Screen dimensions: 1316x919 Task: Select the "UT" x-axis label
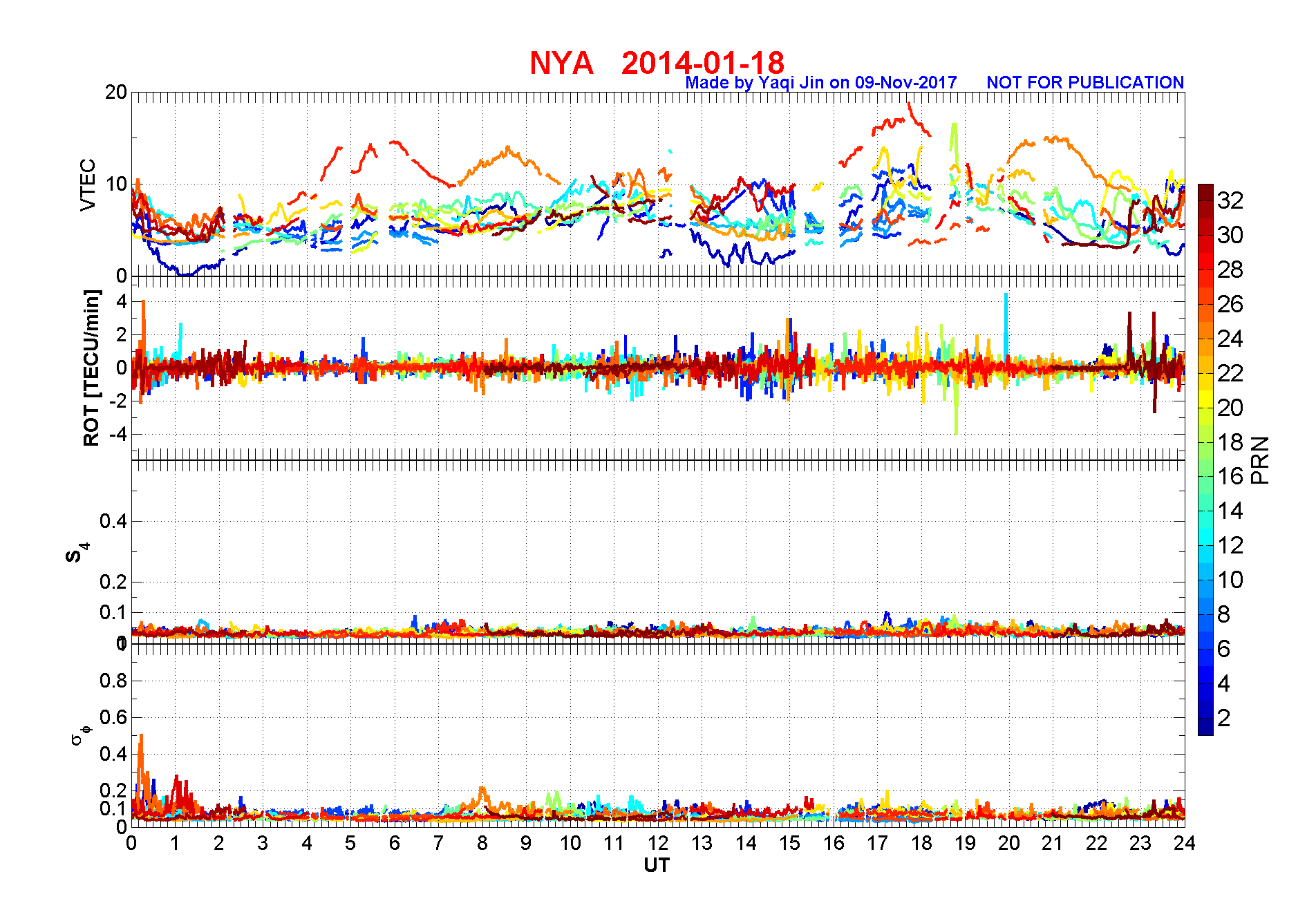click(657, 865)
